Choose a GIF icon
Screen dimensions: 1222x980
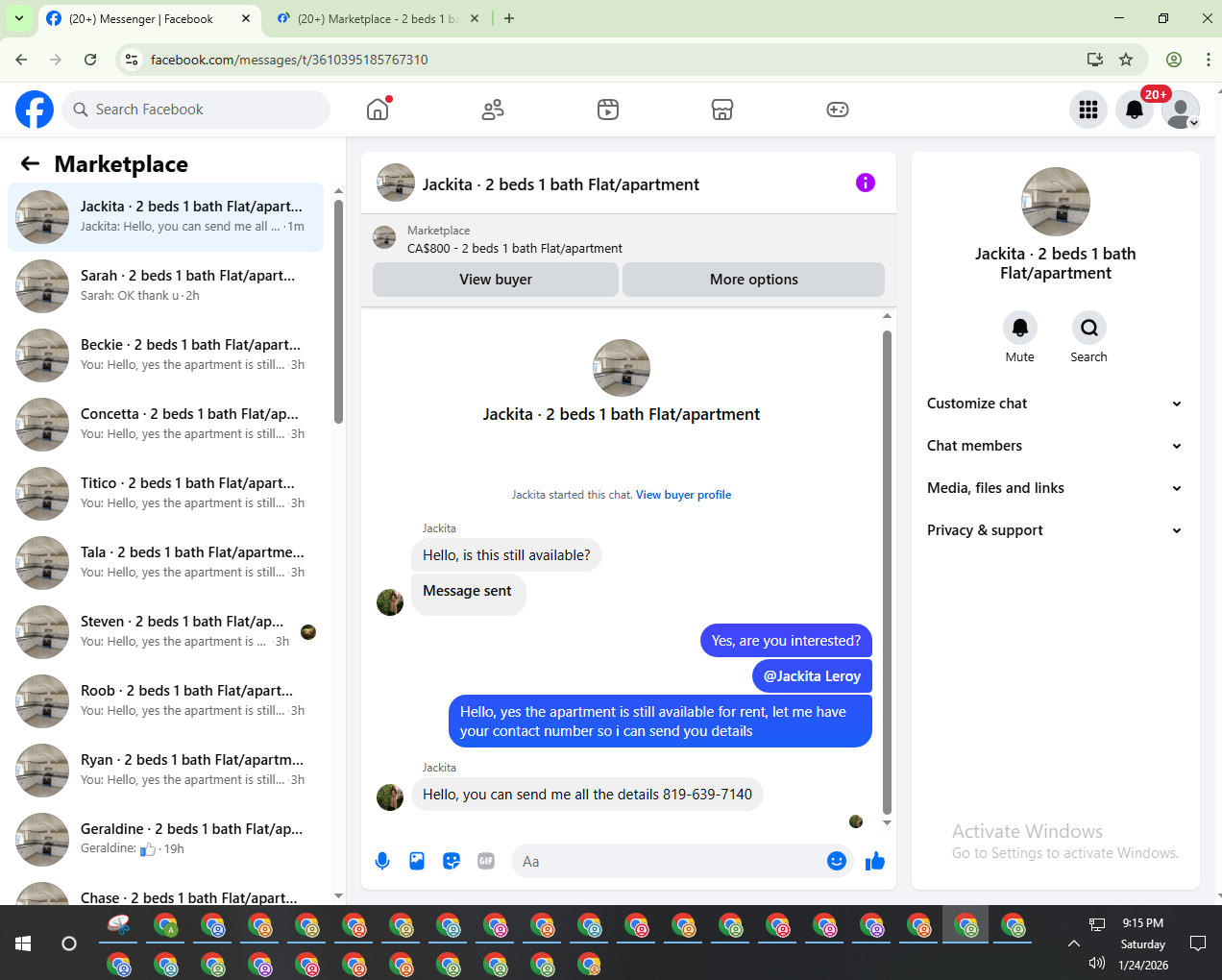(486, 861)
